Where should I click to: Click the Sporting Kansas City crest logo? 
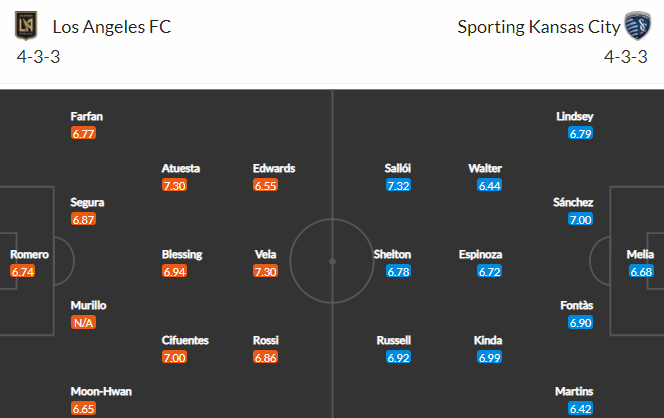[638, 26]
